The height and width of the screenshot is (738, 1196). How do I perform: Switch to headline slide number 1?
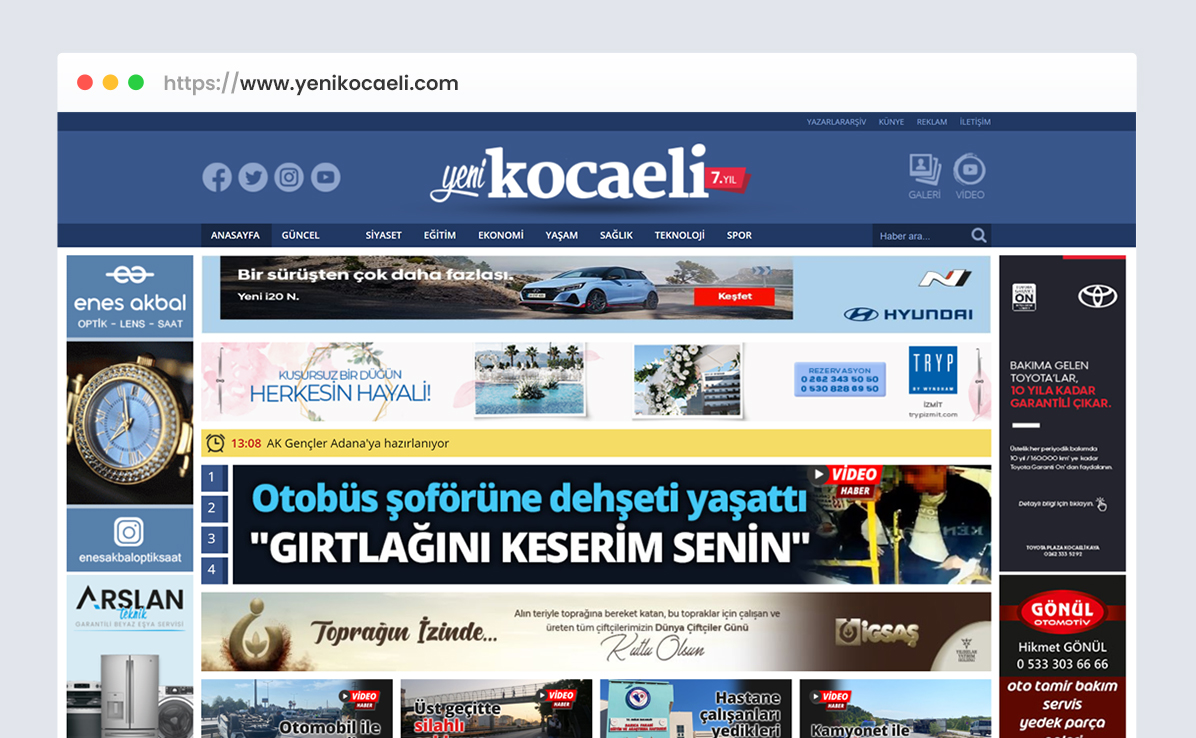tap(212, 478)
